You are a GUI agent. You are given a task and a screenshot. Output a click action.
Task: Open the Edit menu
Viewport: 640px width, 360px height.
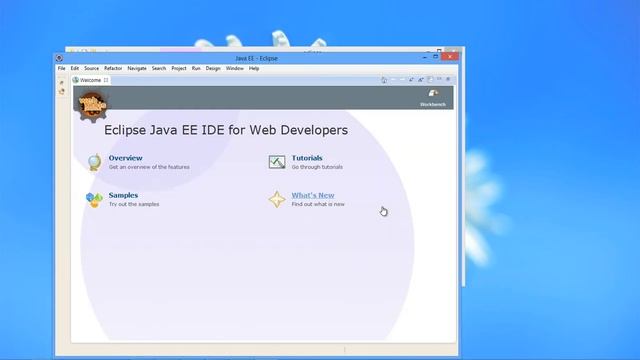pyautogui.click(x=75, y=69)
